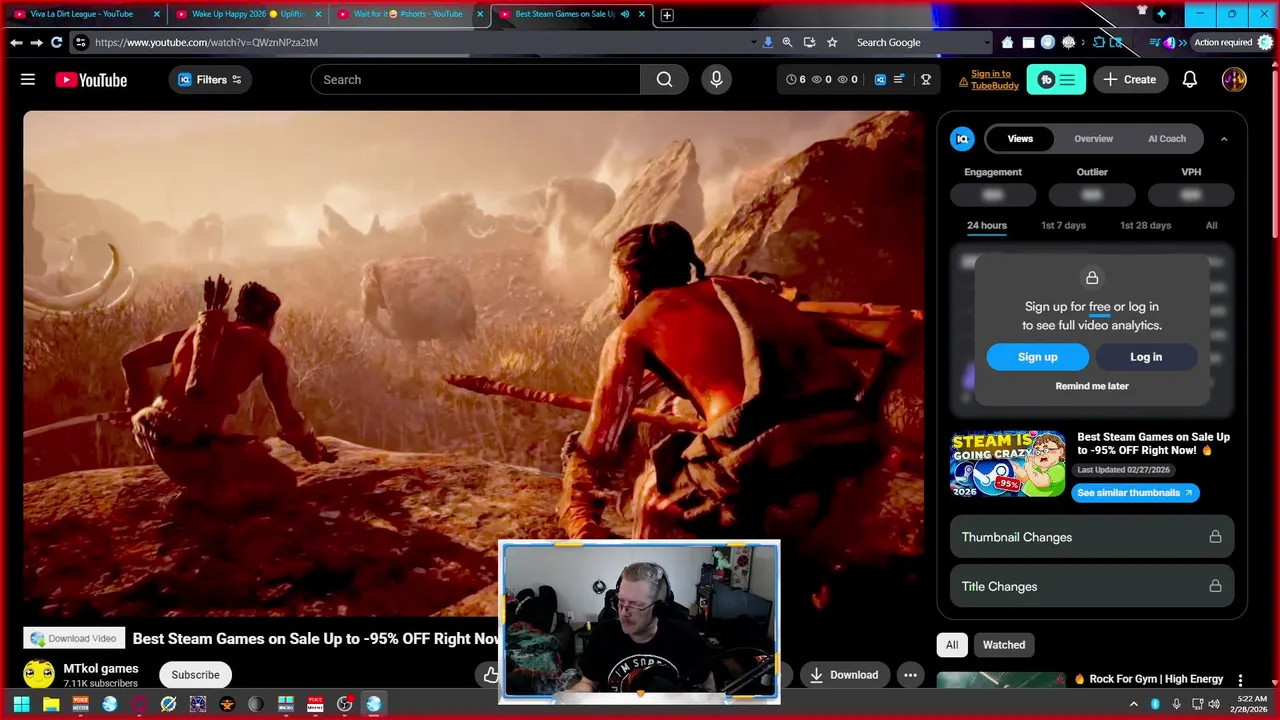The image size is (1280, 720).
Task: Select the Views tab in vidIQ panel
Action: click(1020, 139)
